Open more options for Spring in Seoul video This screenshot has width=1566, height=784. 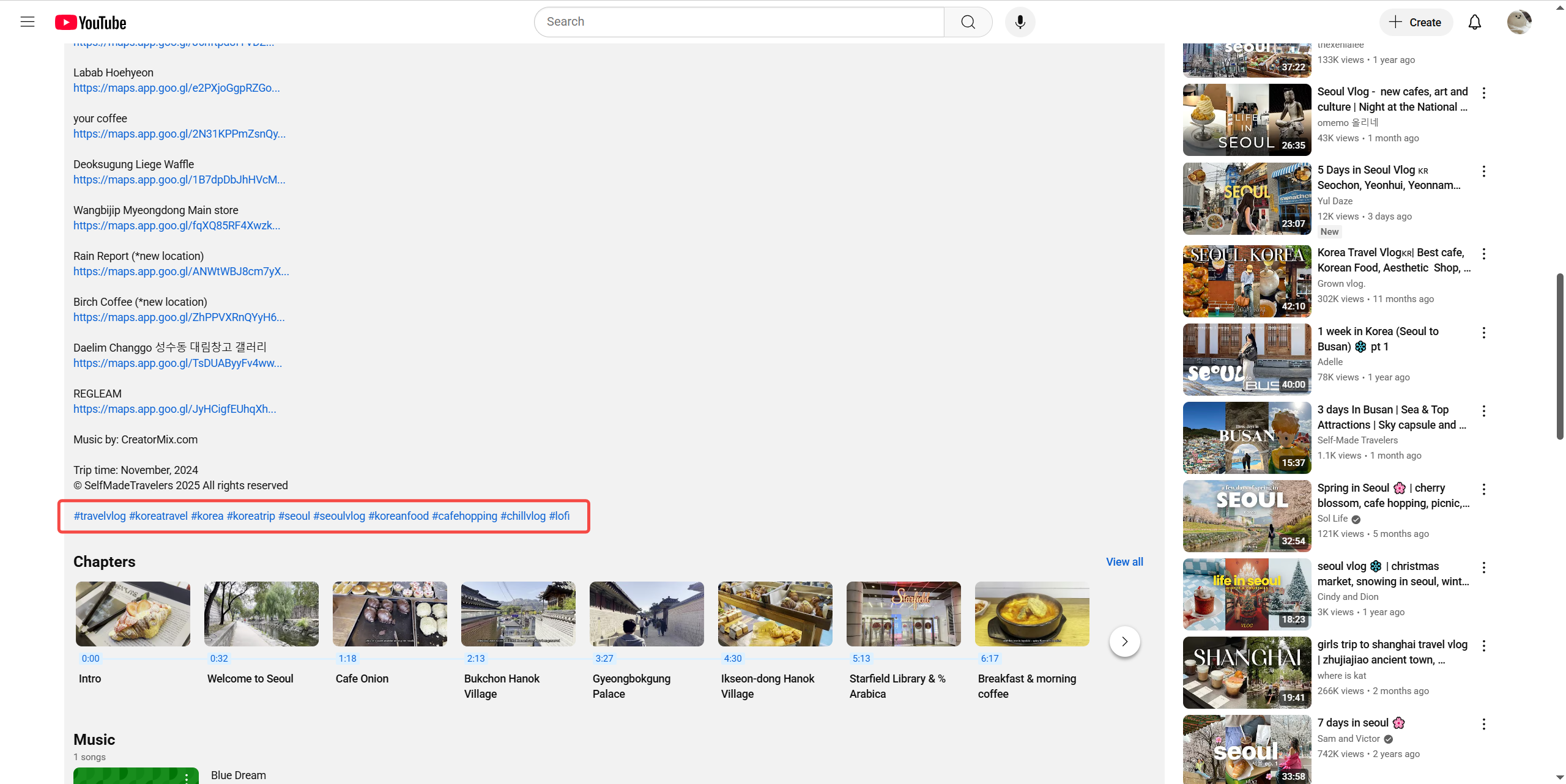click(1483, 489)
